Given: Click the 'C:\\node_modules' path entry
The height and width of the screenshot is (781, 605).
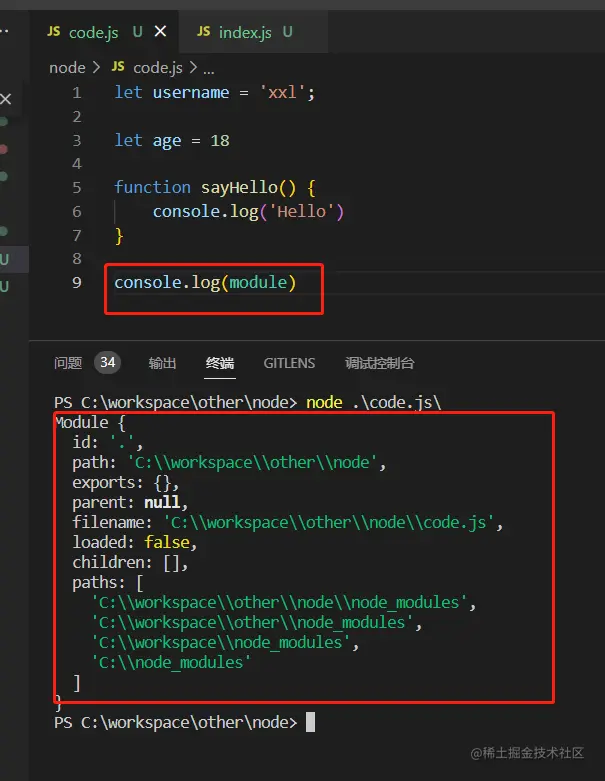Looking at the screenshot, I should tap(171, 662).
